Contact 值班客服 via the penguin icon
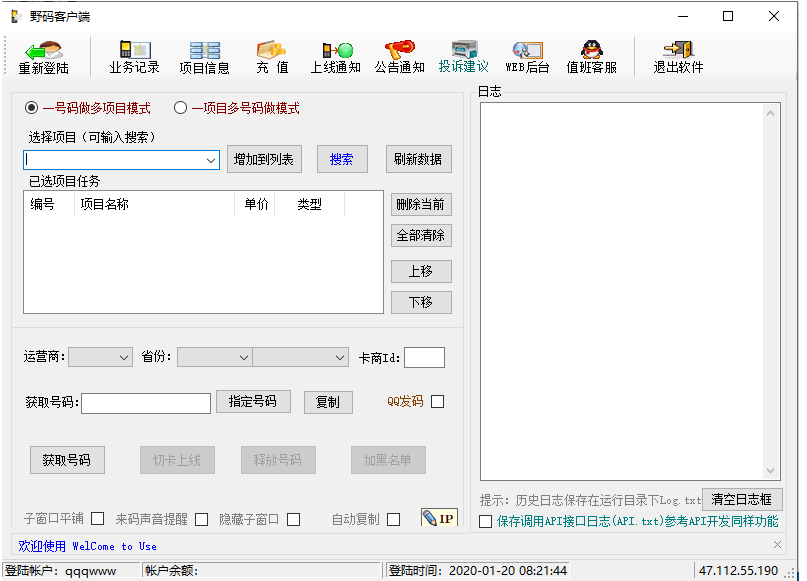 coord(591,58)
